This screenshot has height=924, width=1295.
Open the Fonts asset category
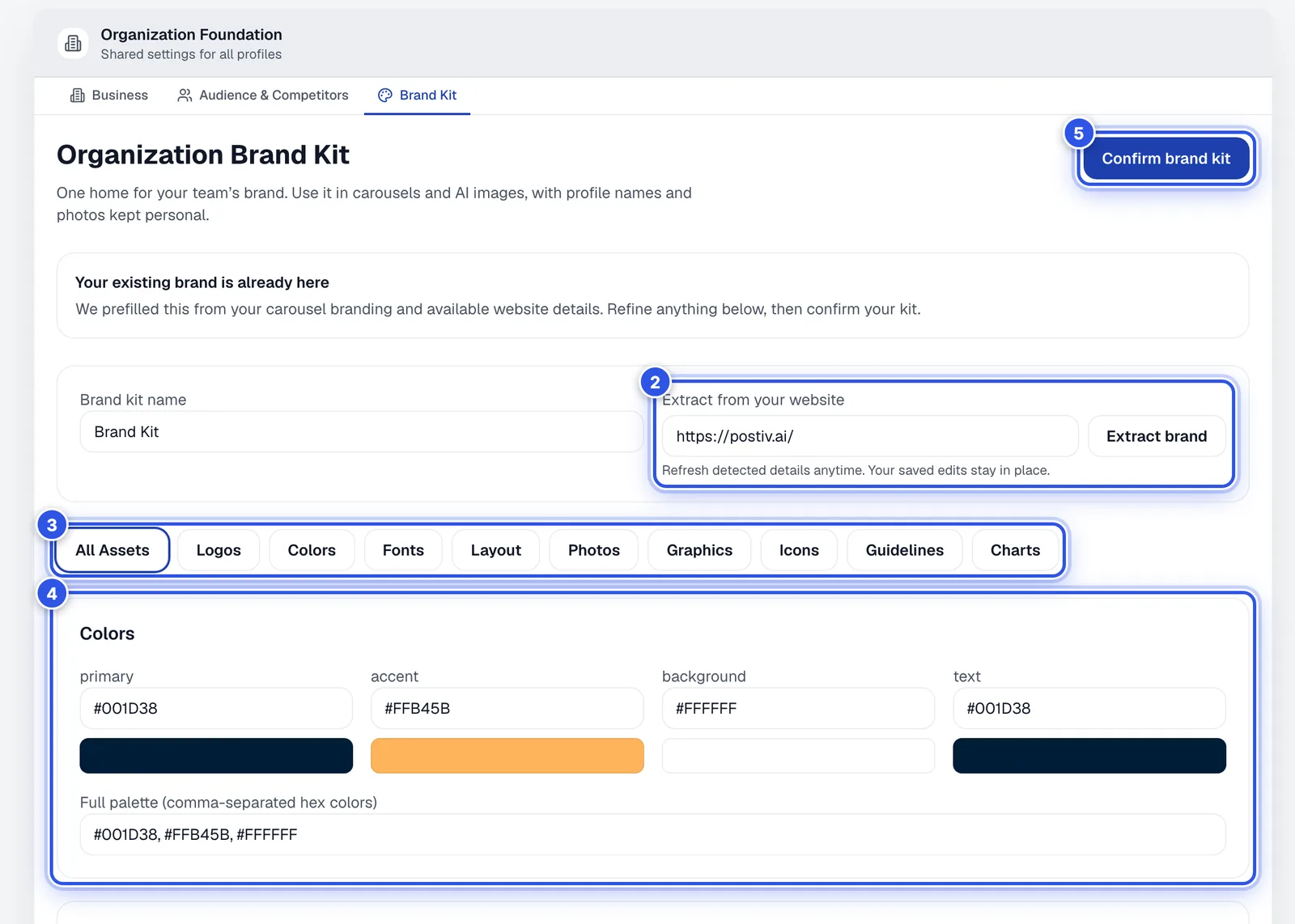click(403, 550)
